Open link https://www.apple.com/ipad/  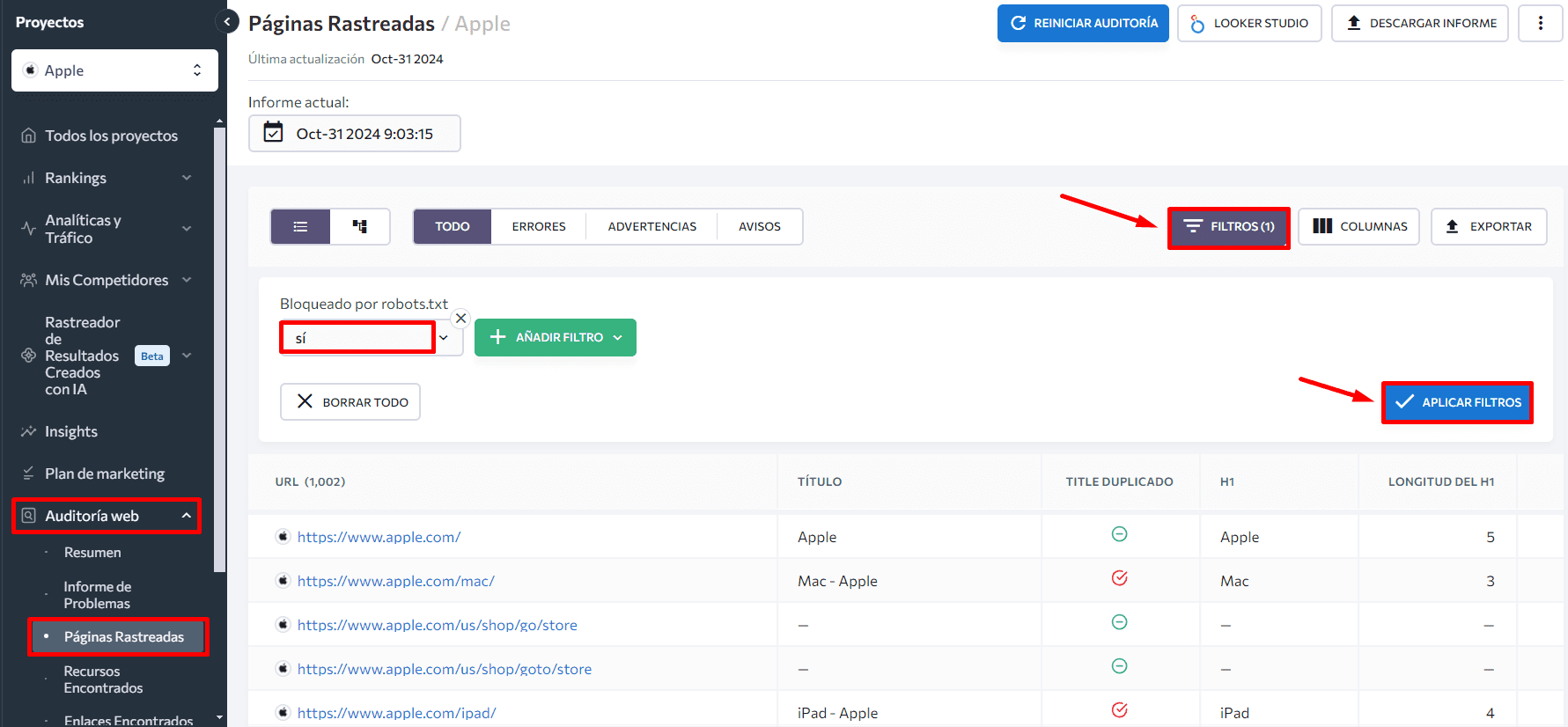point(397,713)
